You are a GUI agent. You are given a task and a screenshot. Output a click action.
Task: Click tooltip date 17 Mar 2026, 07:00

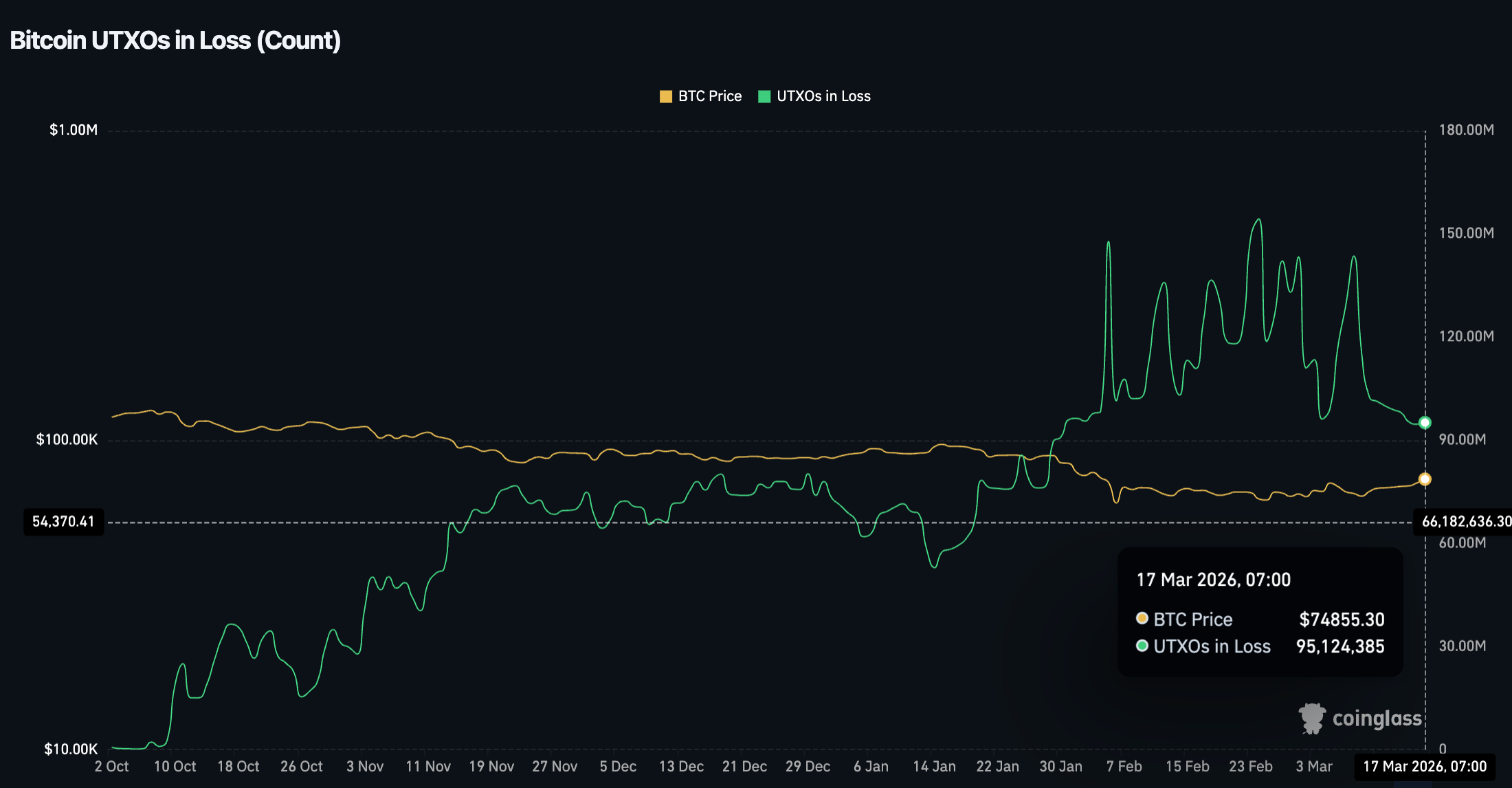[x=1213, y=580]
